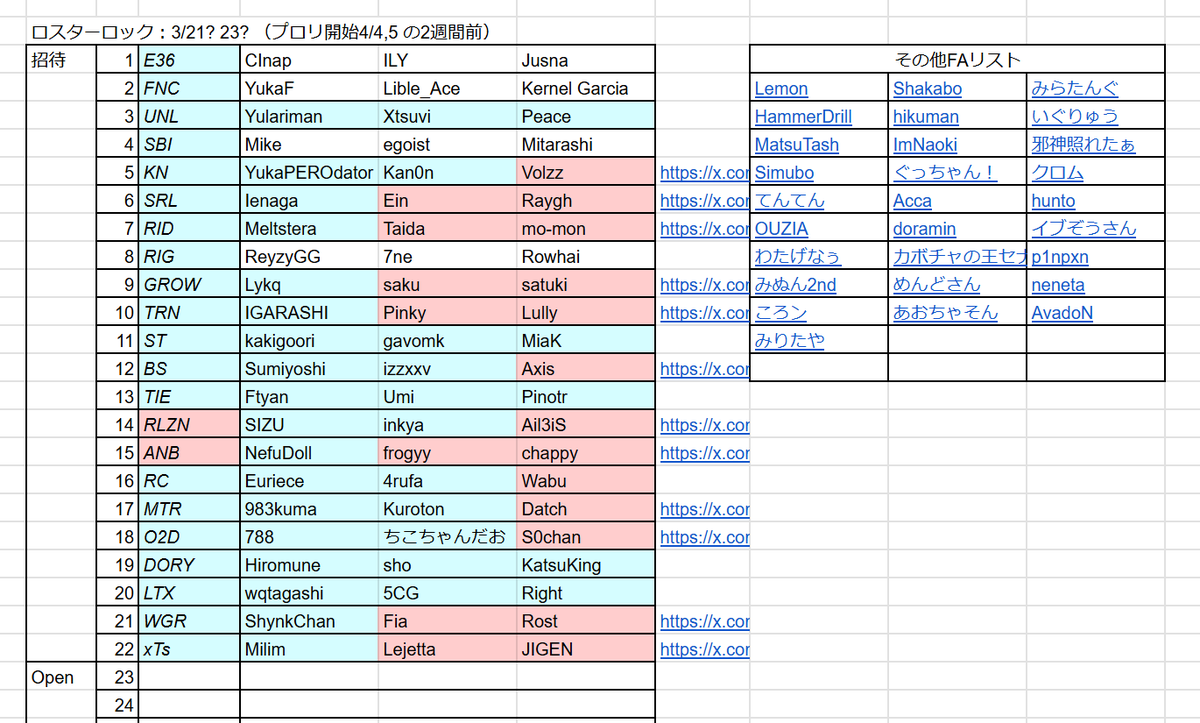The width and height of the screenshot is (1200, 723).
Task: Select the cell containing Kernel Garcia
Action: (x=586, y=88)
